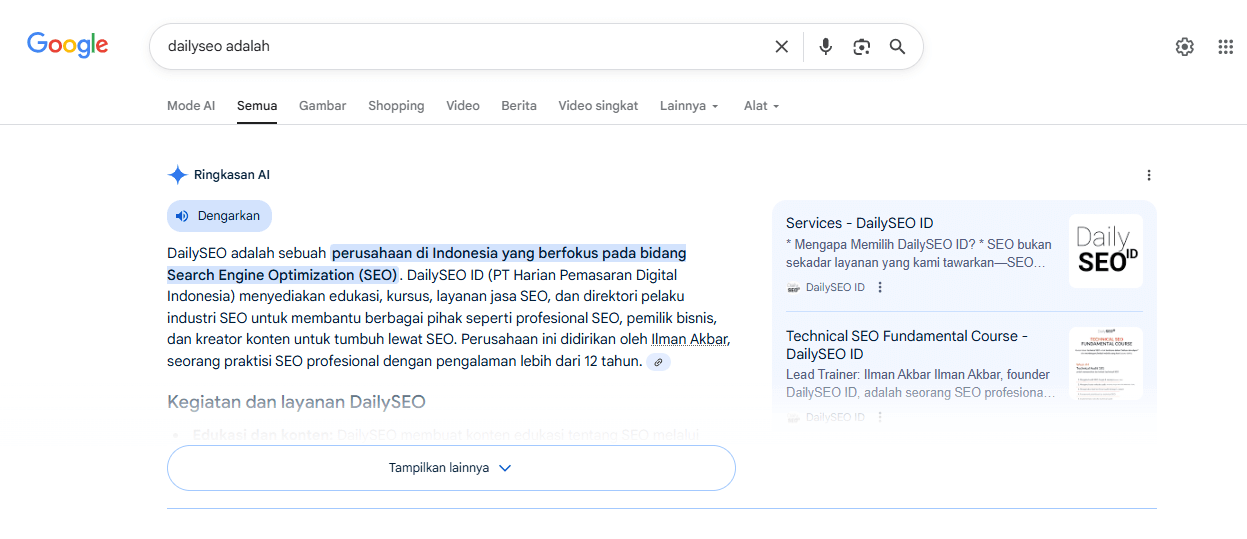Open Services - DailySEO ID link
This screenshot has height=539, width=1247.
[859, 223]
